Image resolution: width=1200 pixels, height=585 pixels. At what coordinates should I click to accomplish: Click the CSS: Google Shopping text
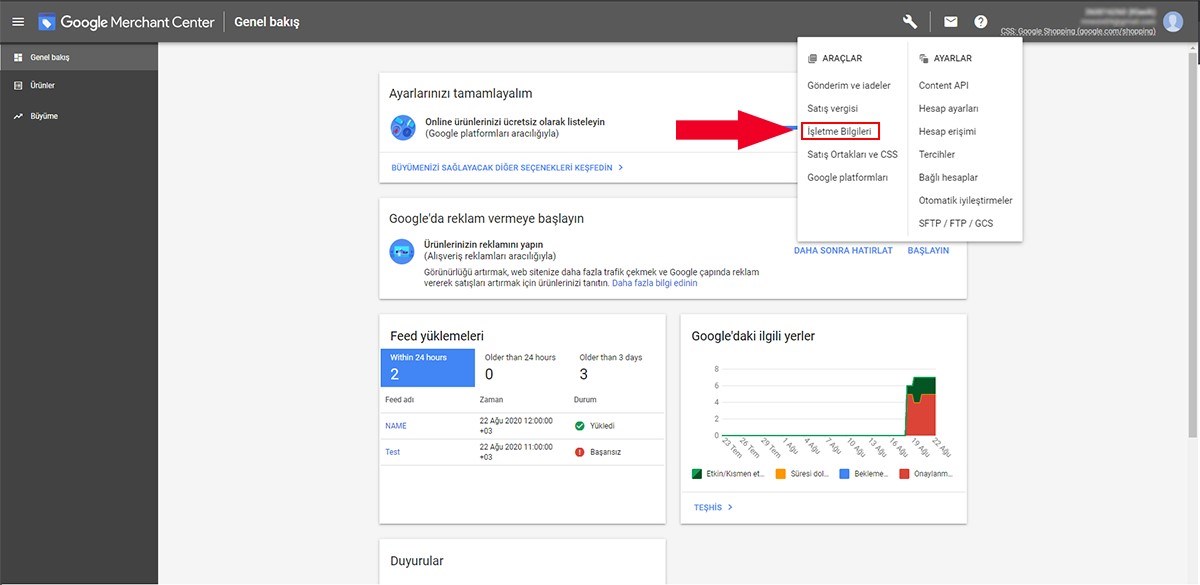click(1076, 32)
